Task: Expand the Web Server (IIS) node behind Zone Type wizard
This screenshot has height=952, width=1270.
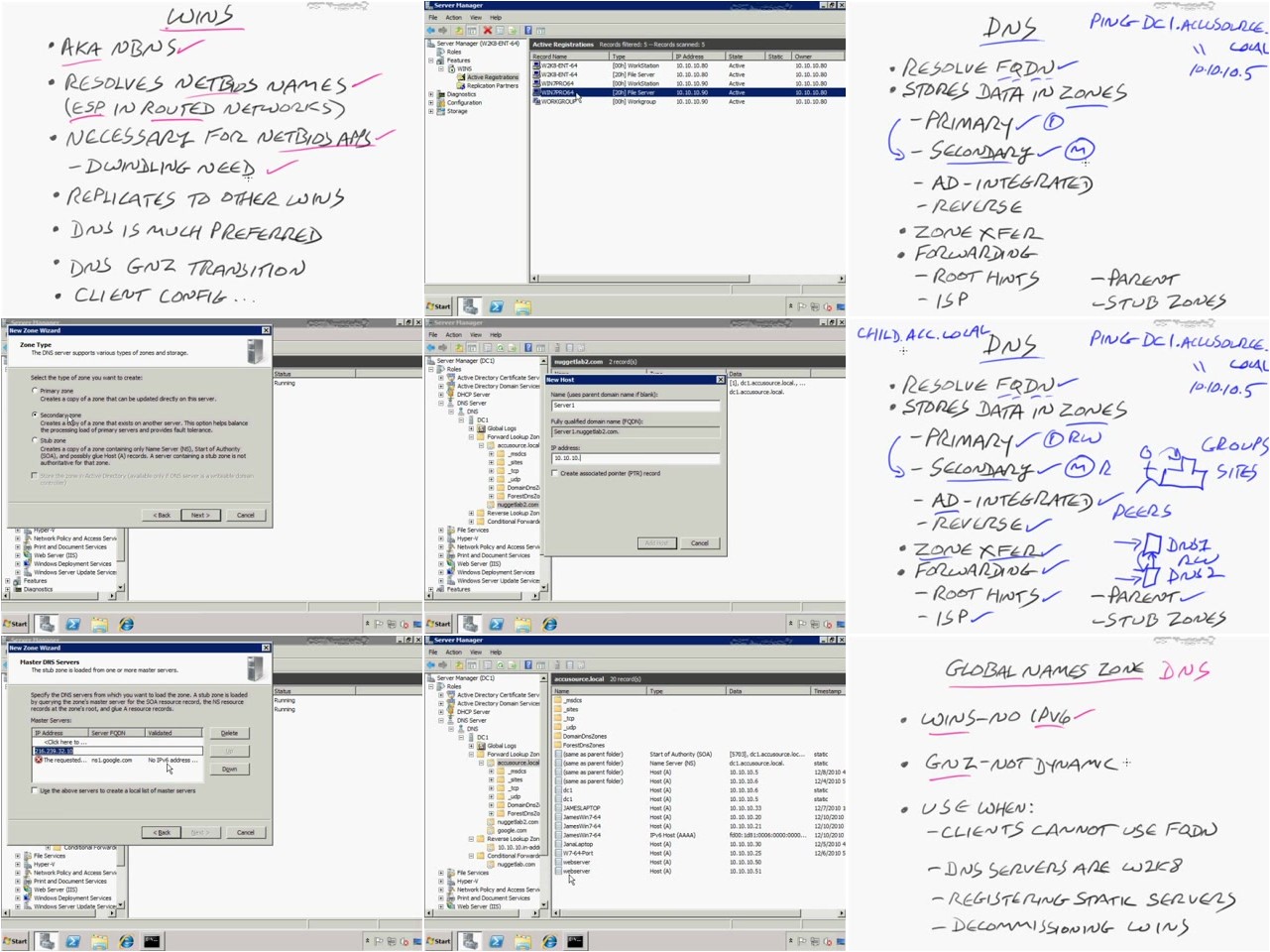Action: pyautogui.click(x=18, y=555)
